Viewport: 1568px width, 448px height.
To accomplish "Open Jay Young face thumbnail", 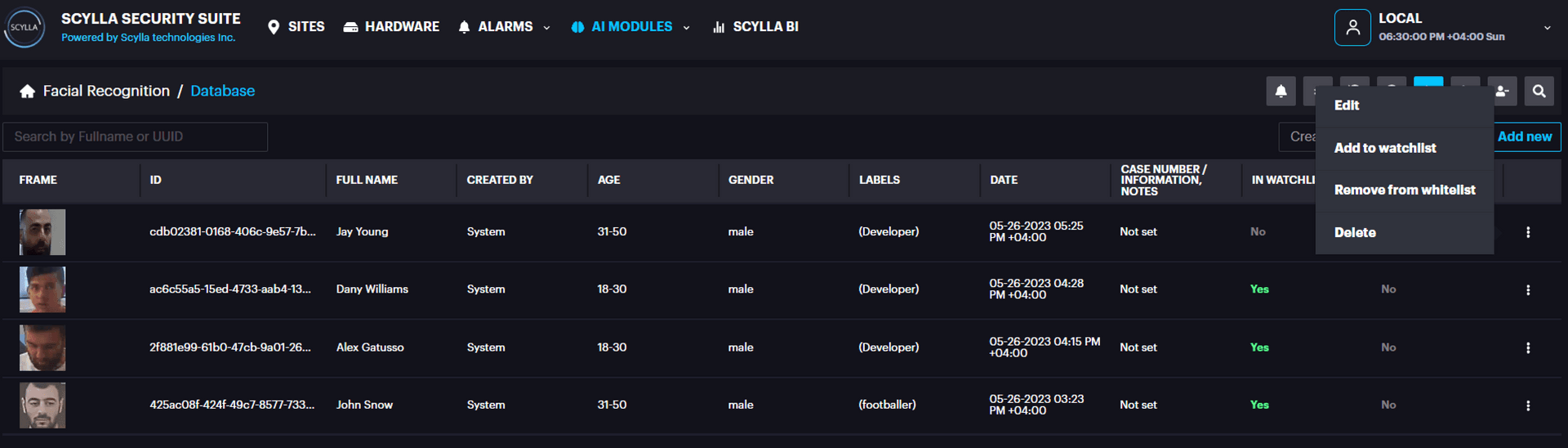I will (x=42, y=232).
